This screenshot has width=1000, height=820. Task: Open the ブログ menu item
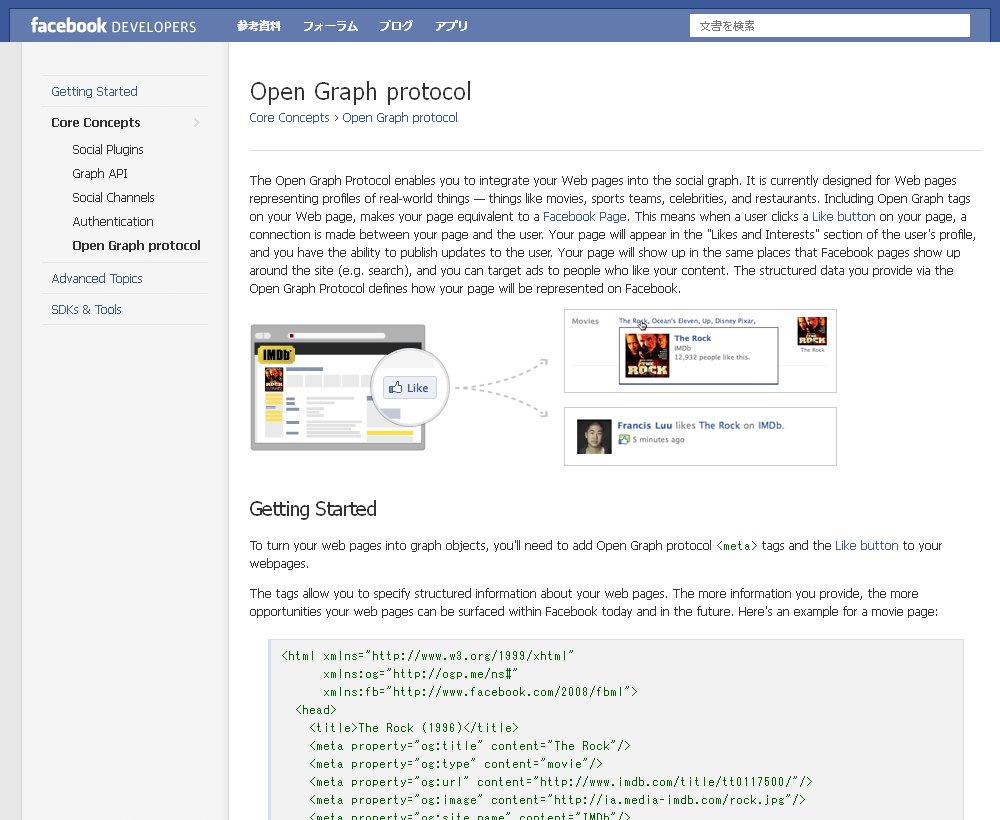coord(395,26)
